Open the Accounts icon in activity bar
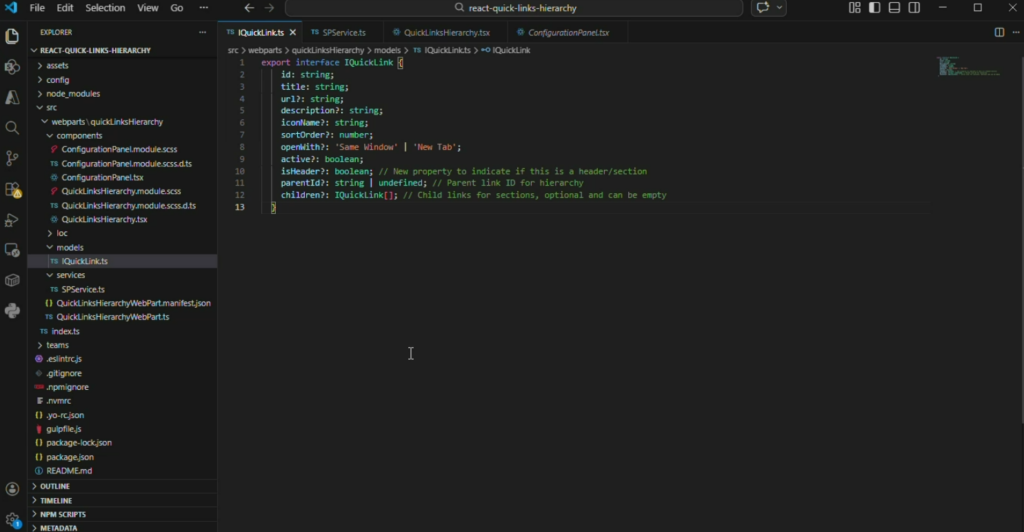The height and width of the screenshot is (532, 1024). [12, 489]
